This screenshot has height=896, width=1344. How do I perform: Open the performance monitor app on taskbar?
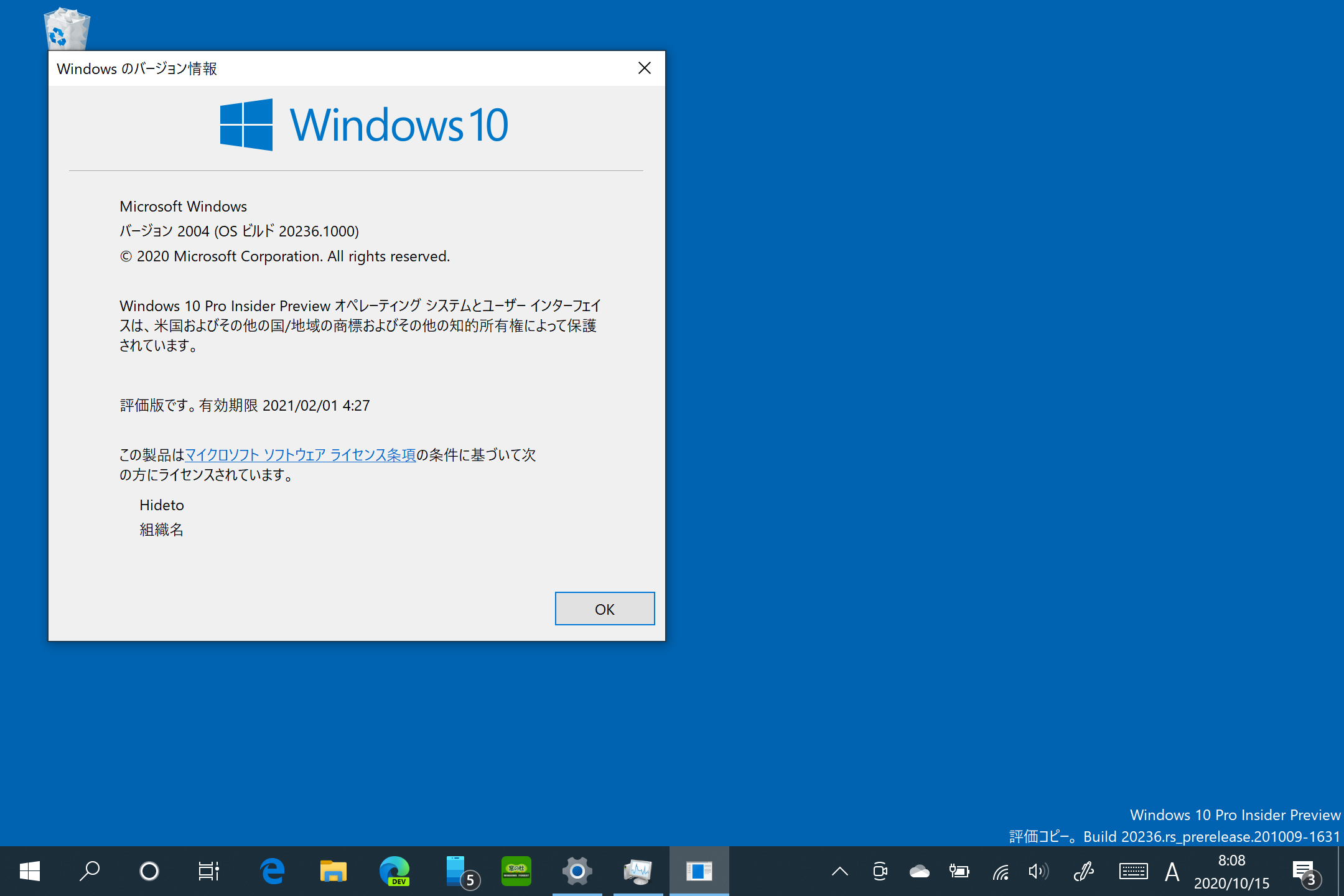coord(638,871)
